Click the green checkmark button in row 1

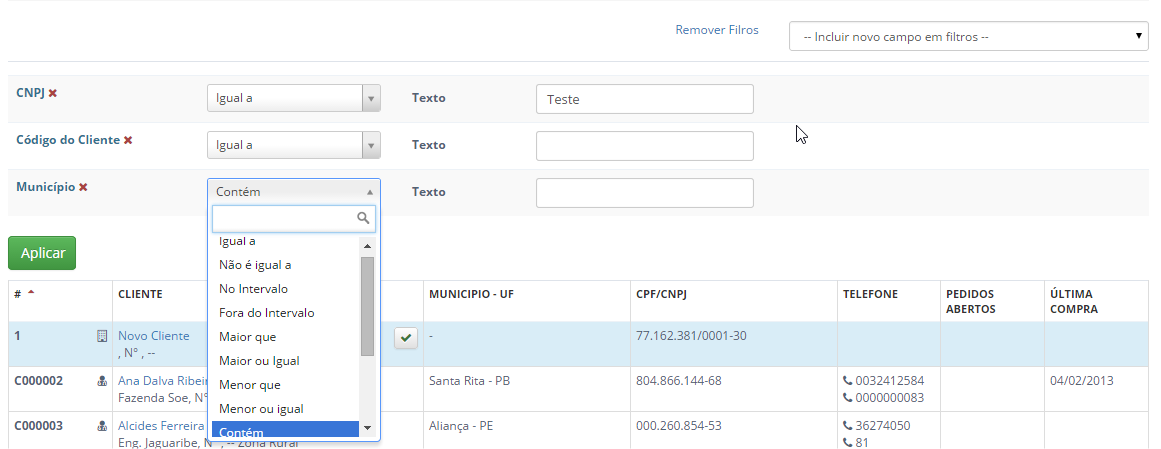(x=405, y=339)
